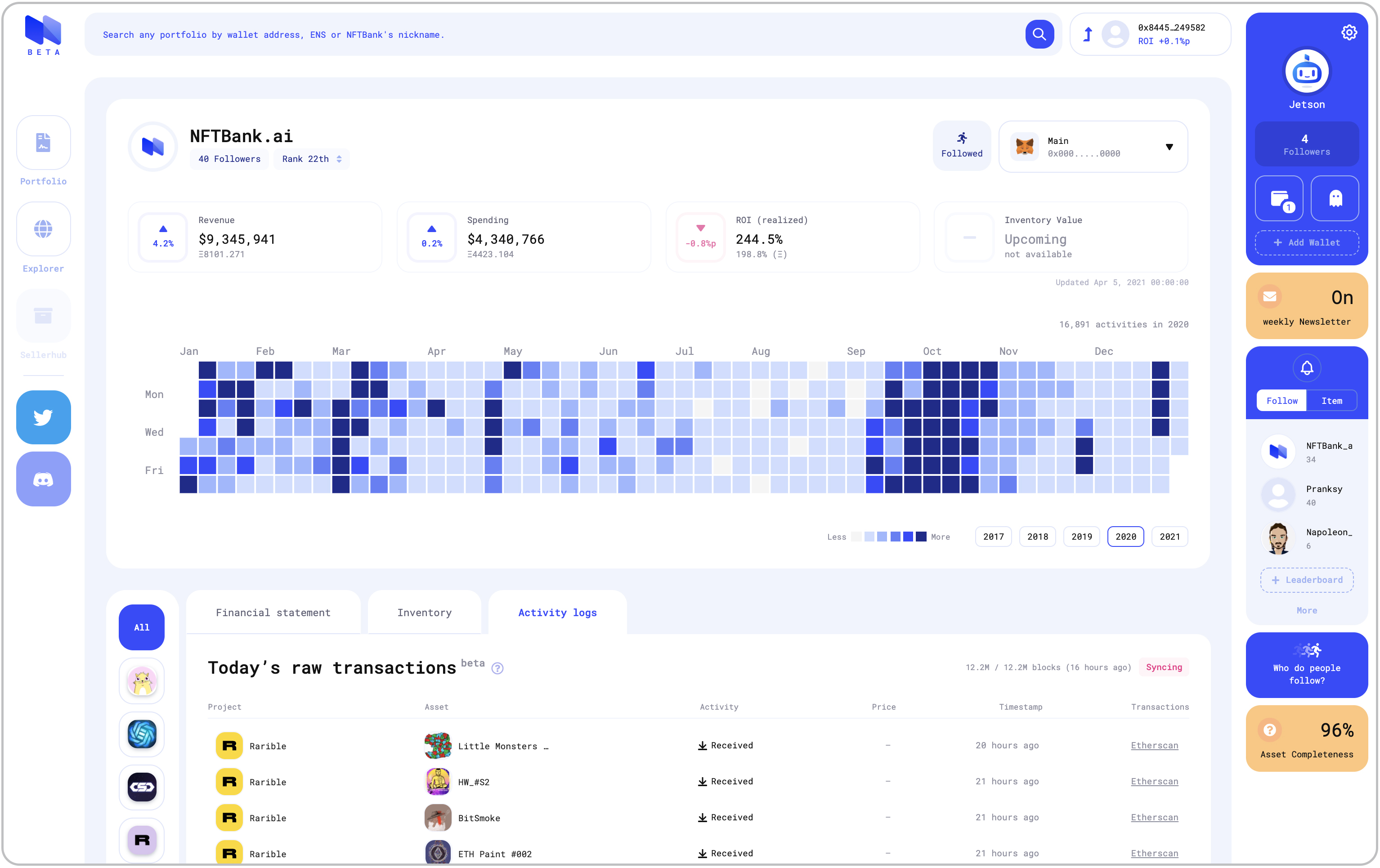Toggle the Followed button
The width and height of the screenshot is (1380, 868).
(961, 146)
